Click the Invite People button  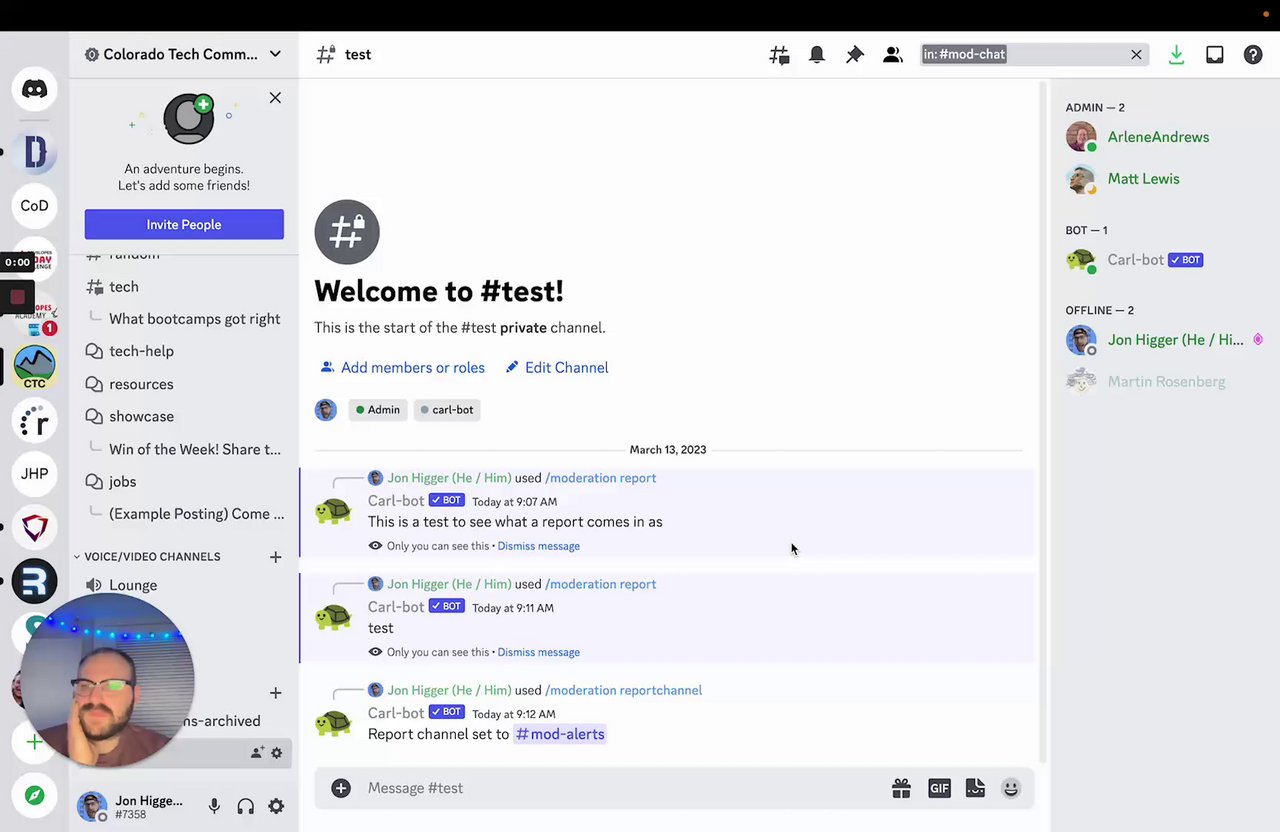(x=184, y=224)
